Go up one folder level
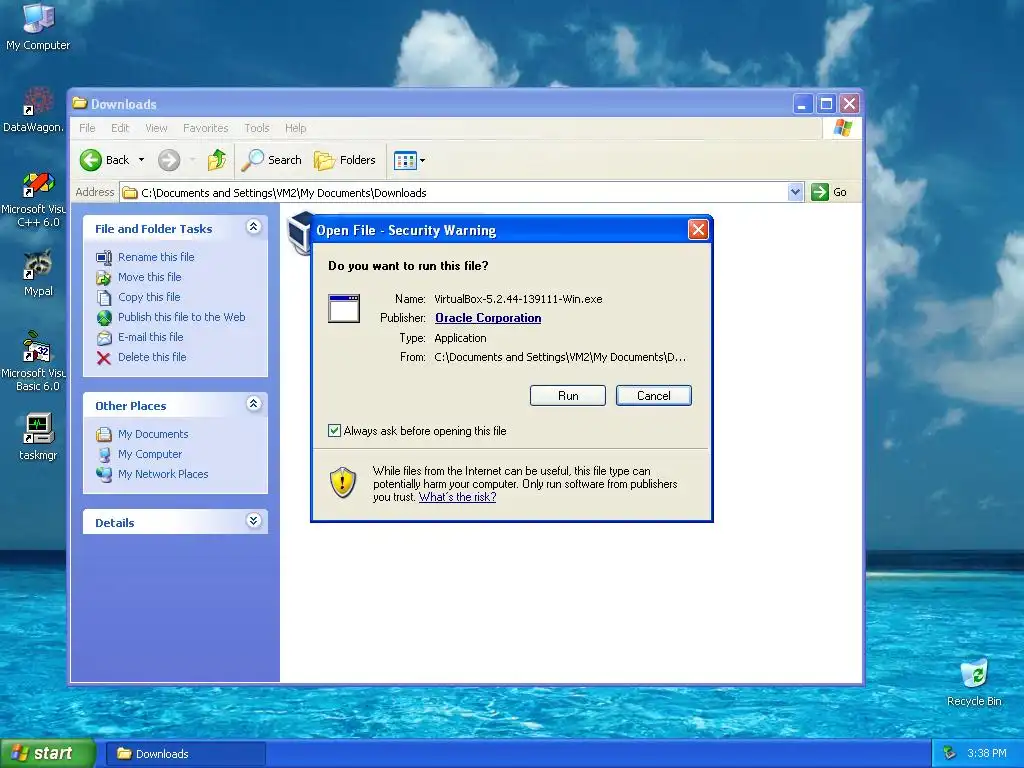The image size is (1024, 768). 217,160
